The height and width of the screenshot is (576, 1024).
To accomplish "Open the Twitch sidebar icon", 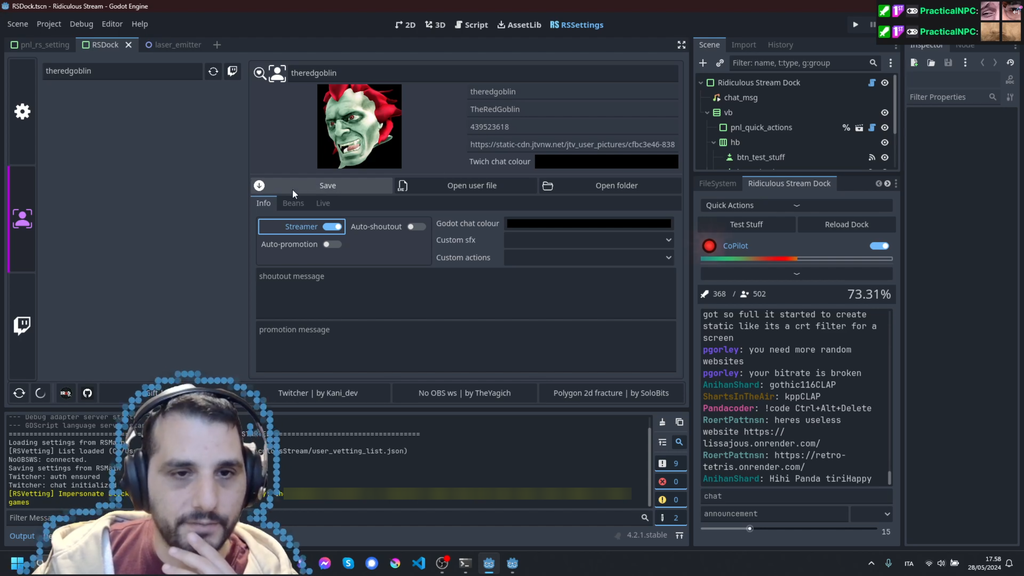I will (22, 325).
